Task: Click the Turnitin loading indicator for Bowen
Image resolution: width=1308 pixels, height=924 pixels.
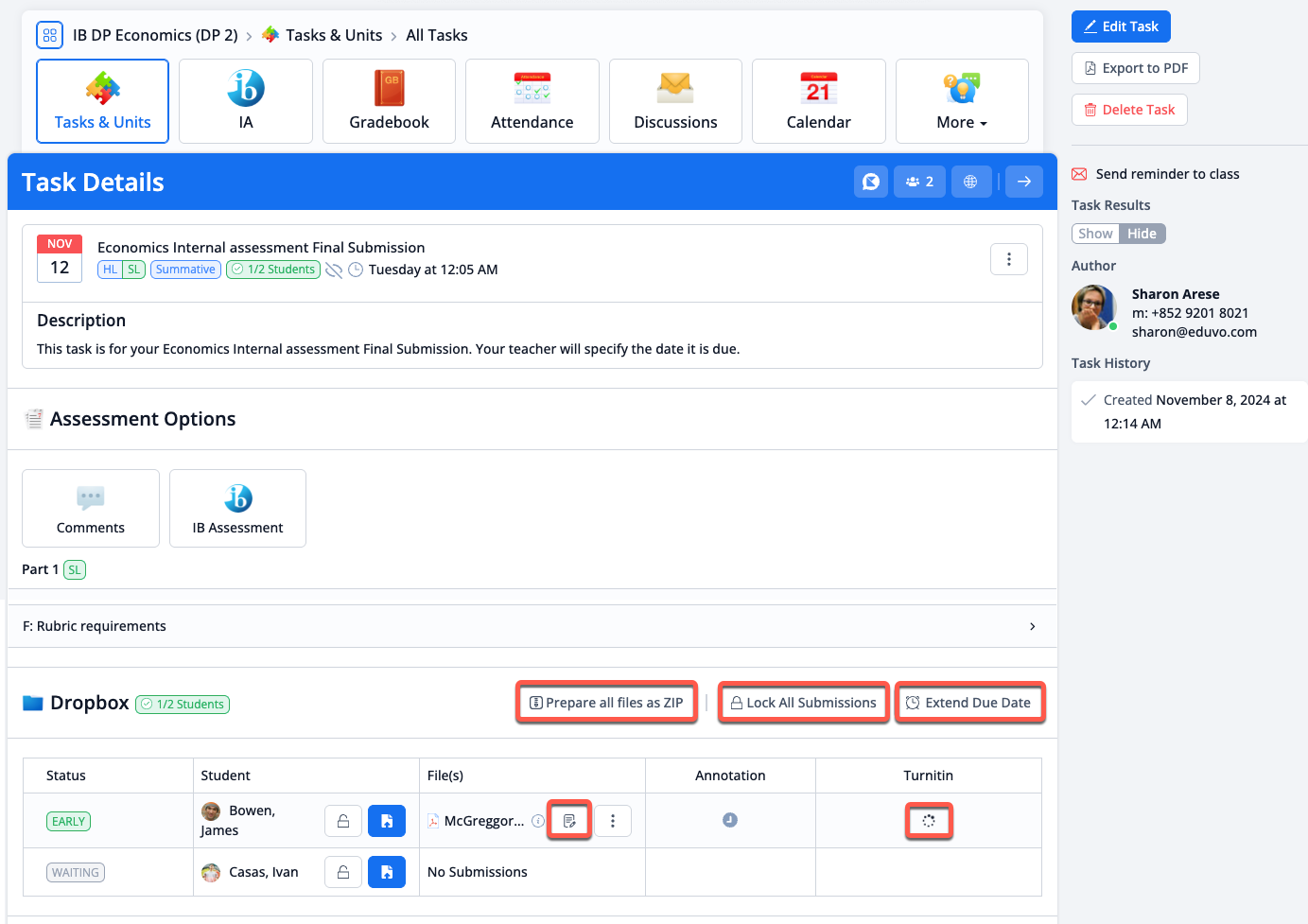Action: click(929, 821)
